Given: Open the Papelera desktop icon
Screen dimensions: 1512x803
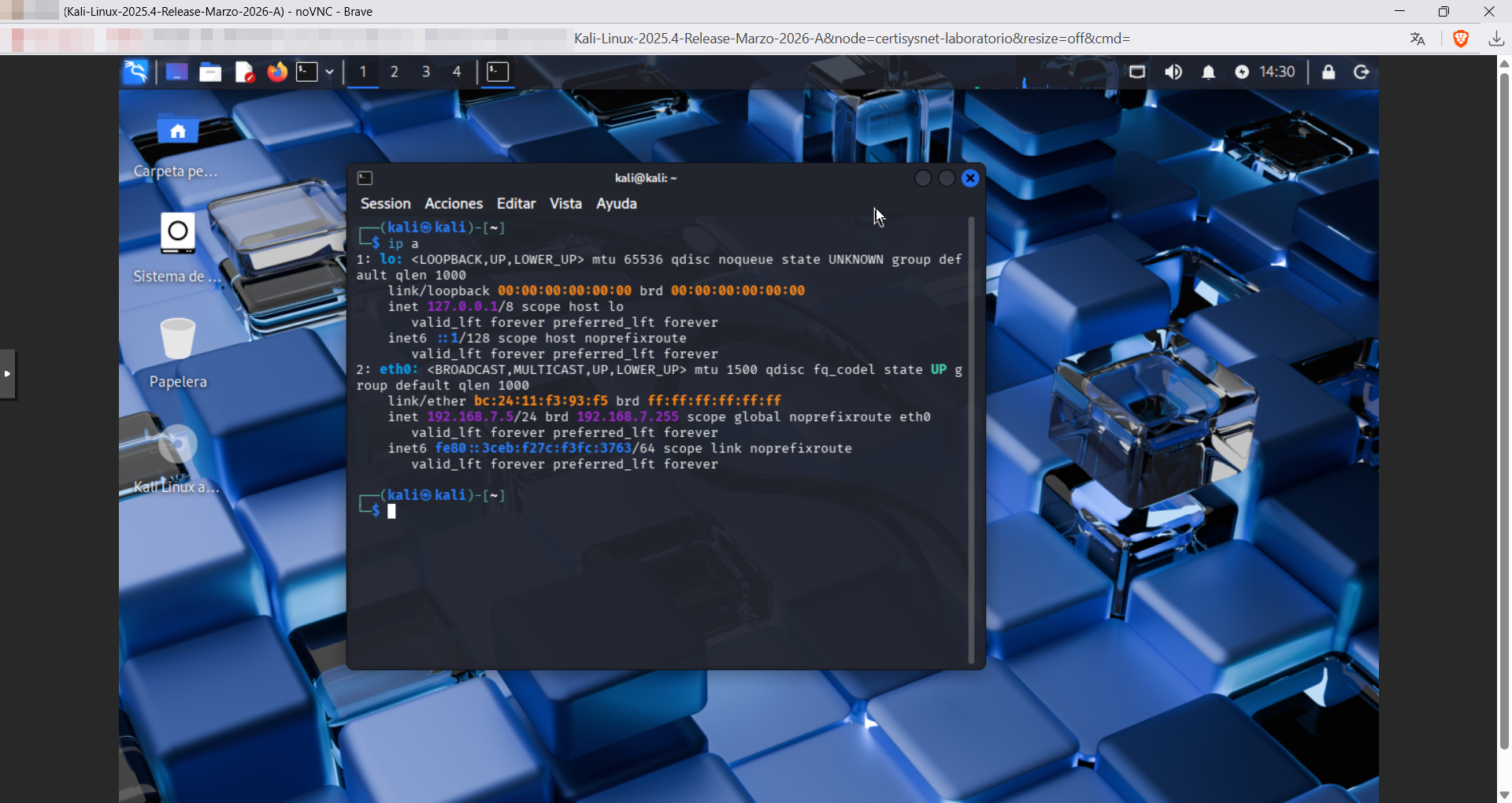Looking at the screenshot, I should tap(177, 339).
